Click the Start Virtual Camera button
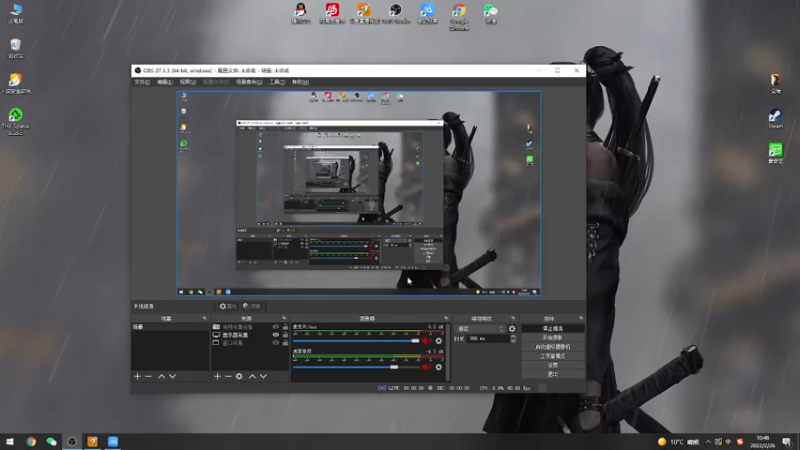This screenshot has height=450, width=800. [553, 347]
